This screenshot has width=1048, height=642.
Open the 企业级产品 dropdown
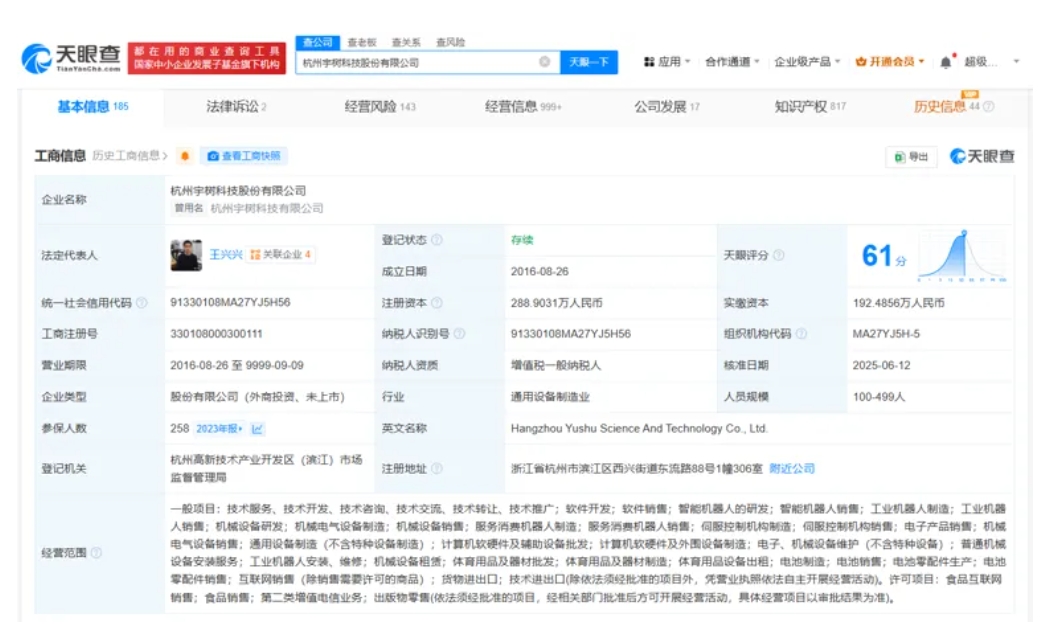[x=807, y=61]
